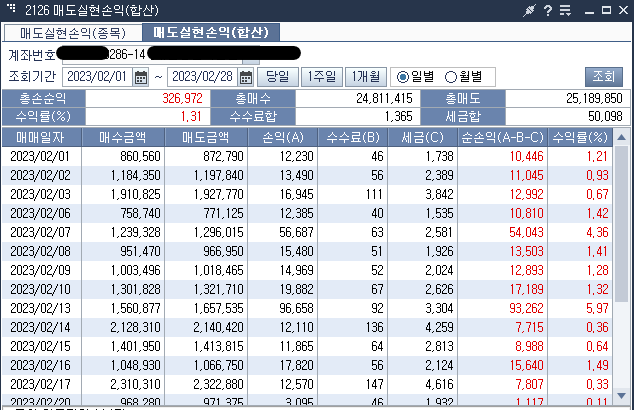Screen dimensions: 634x410
Task: Select the row dated 2023/02/03
Action: [x=307, y=194]
